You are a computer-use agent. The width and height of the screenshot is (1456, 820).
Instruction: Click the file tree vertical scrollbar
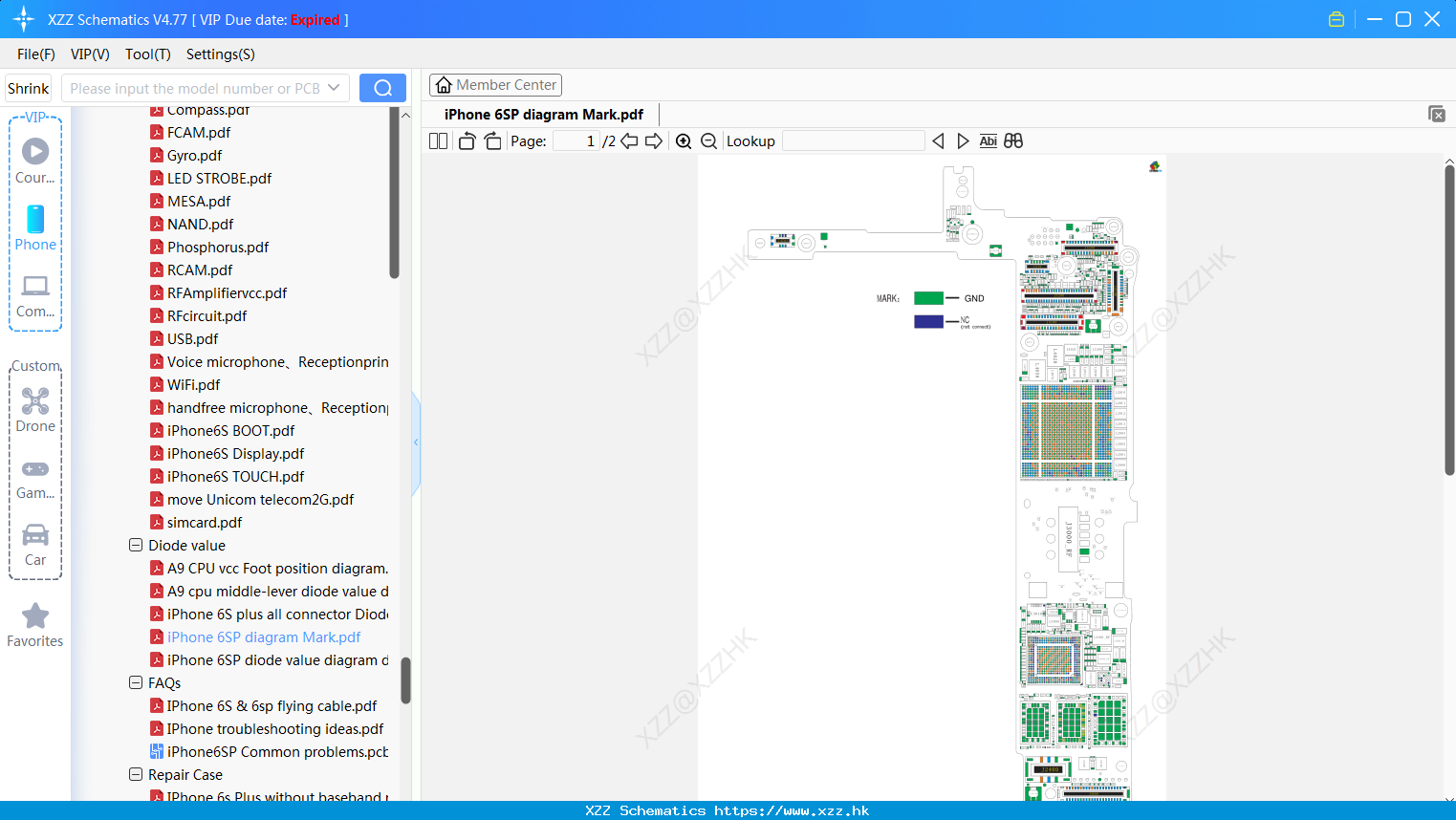coord(405,680)
